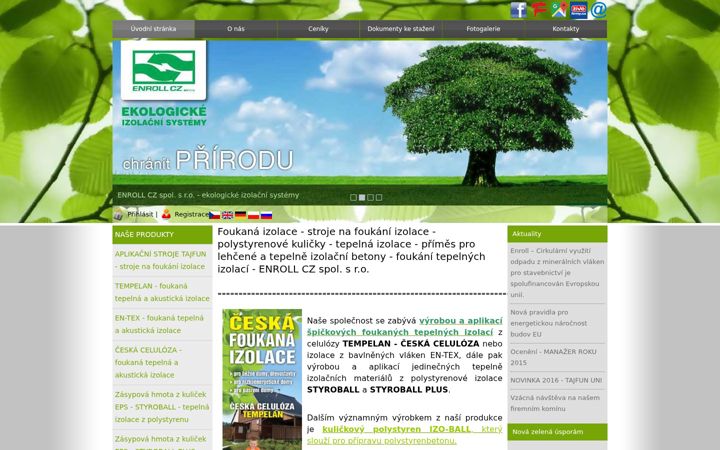Select the second banner slide dot
Screen dimensions: 720x450
(x=362, y=197)
